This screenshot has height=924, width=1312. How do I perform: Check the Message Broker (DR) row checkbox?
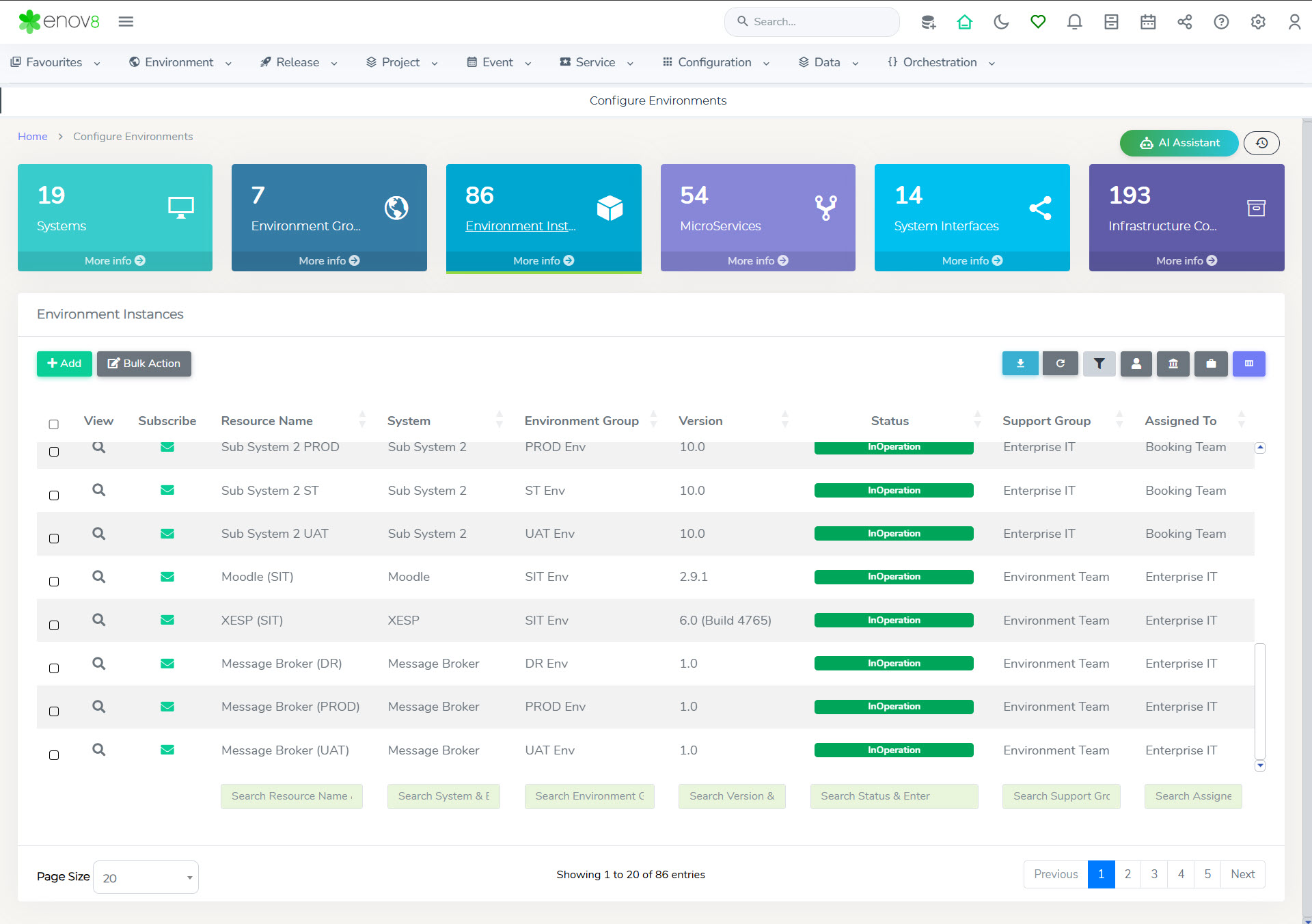point(54,668)
